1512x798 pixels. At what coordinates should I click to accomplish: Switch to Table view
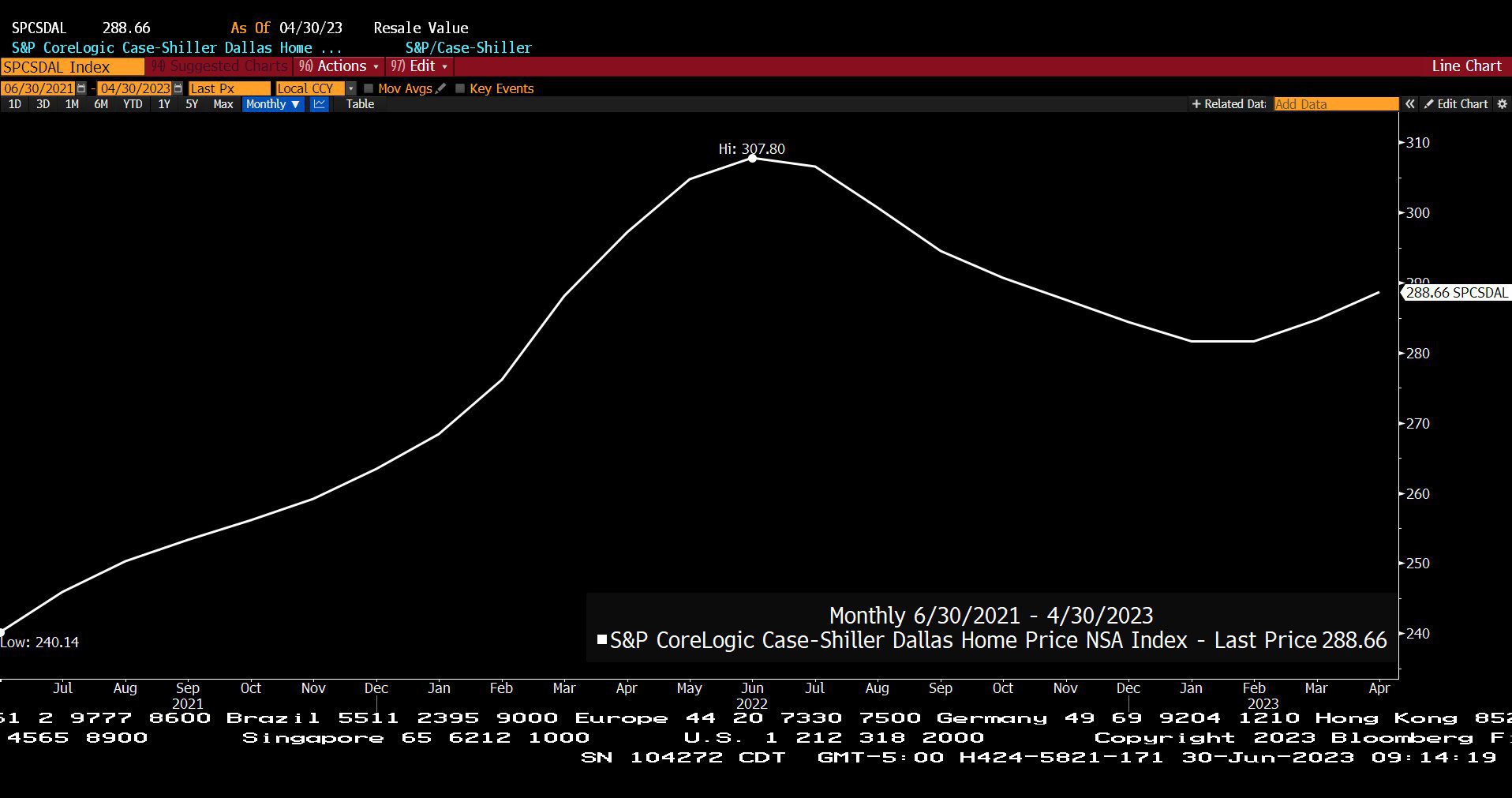coord(360,104)
